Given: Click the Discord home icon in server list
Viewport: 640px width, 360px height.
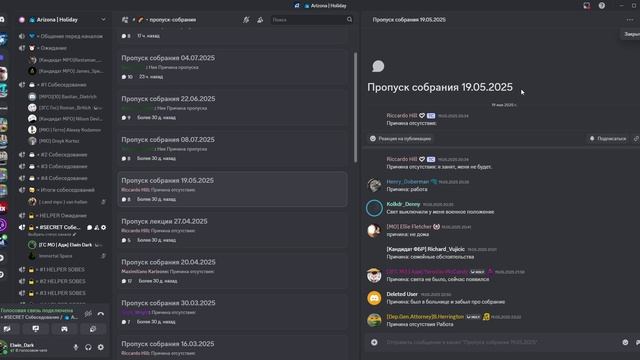Looking at the screenshot, I should (2, 20).
